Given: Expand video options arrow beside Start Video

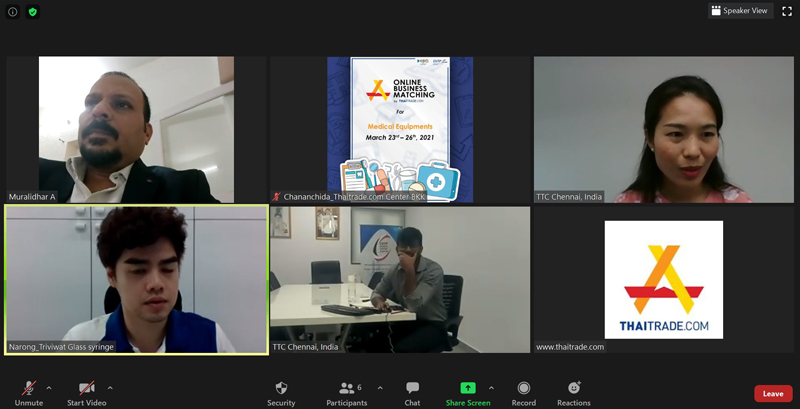Looking at the screenshot, I should pos(110,387).
